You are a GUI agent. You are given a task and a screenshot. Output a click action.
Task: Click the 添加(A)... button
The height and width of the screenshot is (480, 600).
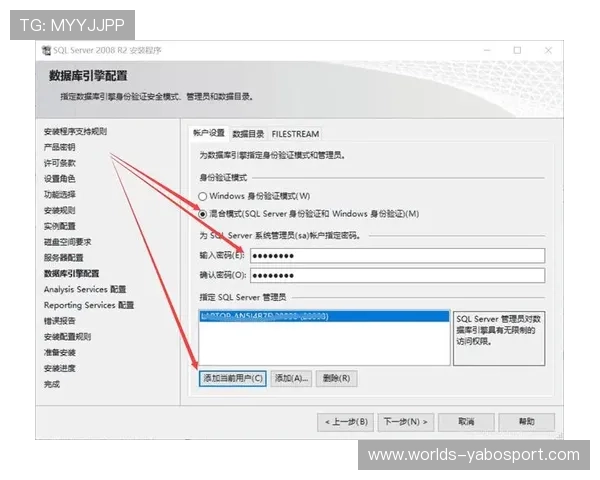291,379
